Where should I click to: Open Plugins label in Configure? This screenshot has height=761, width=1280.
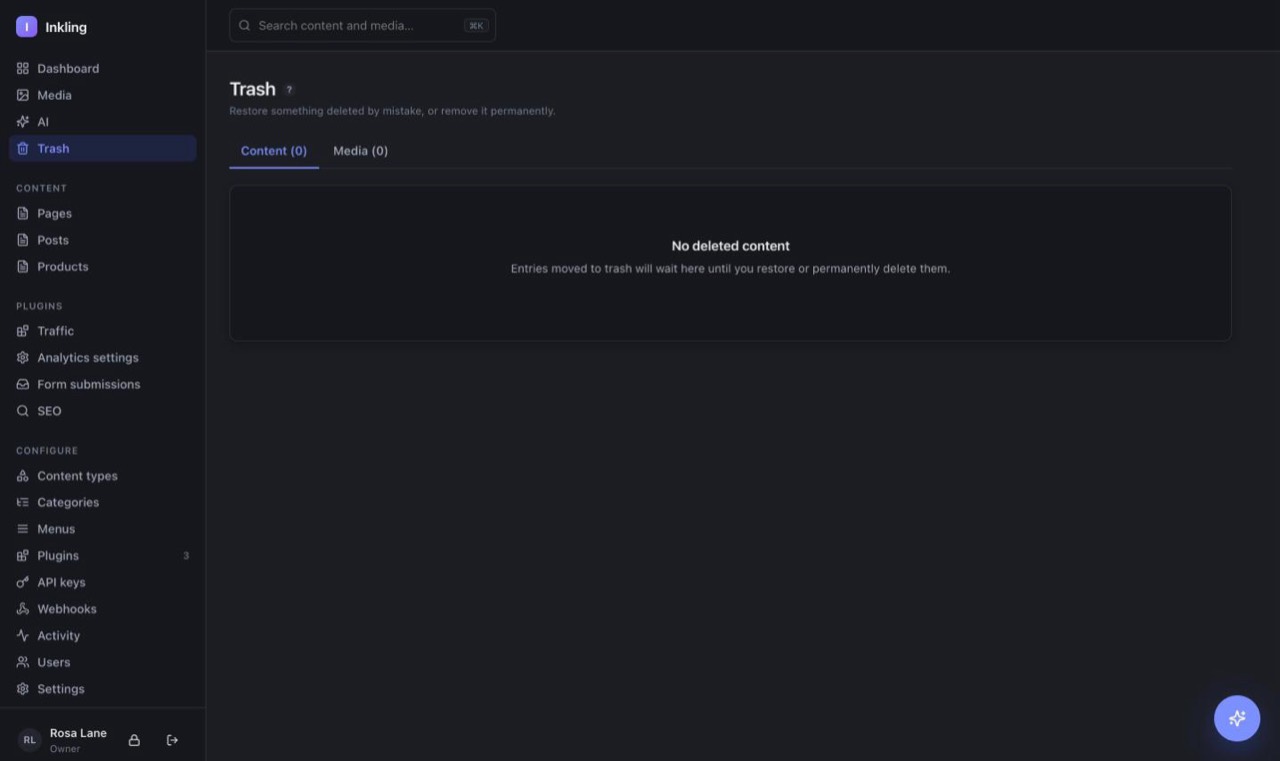coord(58,556)
